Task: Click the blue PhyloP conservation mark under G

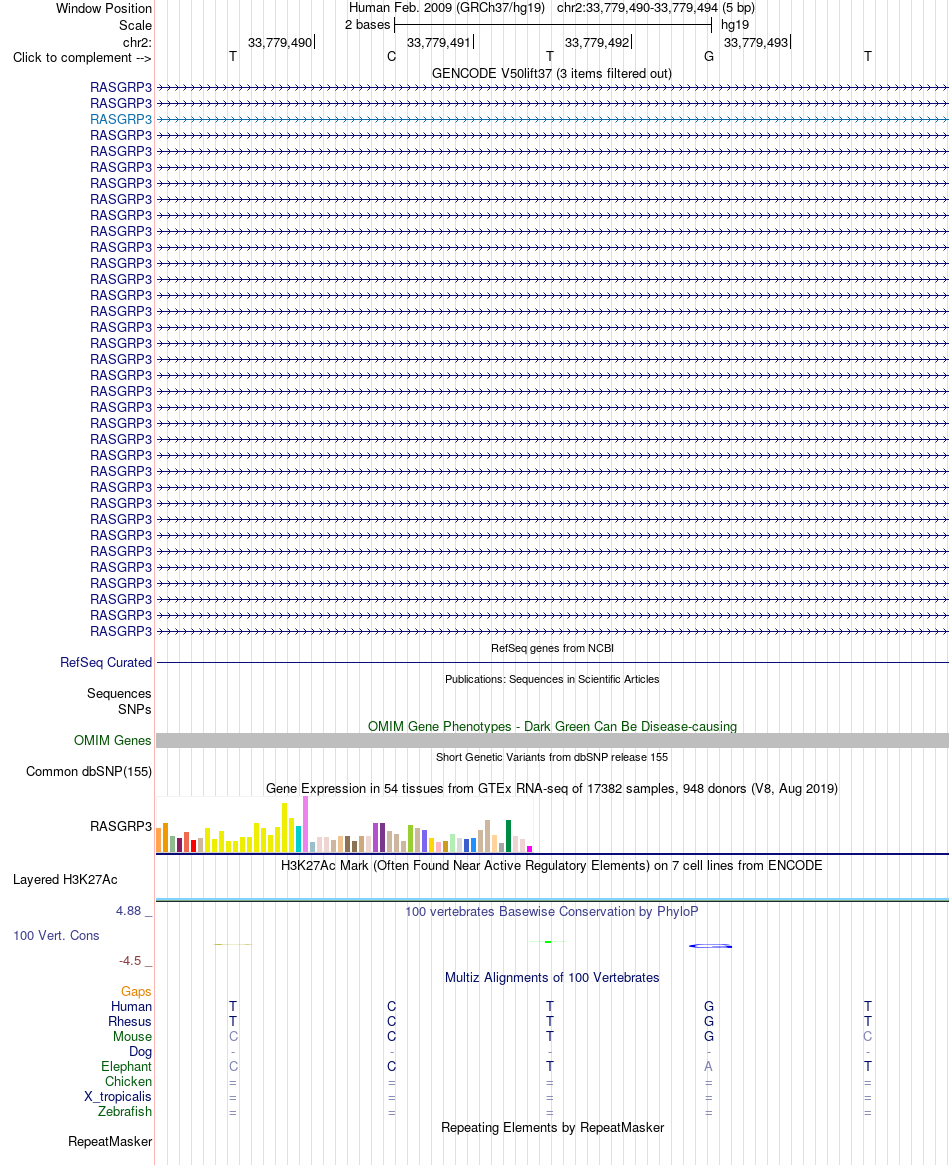Action: pos(711,946)
